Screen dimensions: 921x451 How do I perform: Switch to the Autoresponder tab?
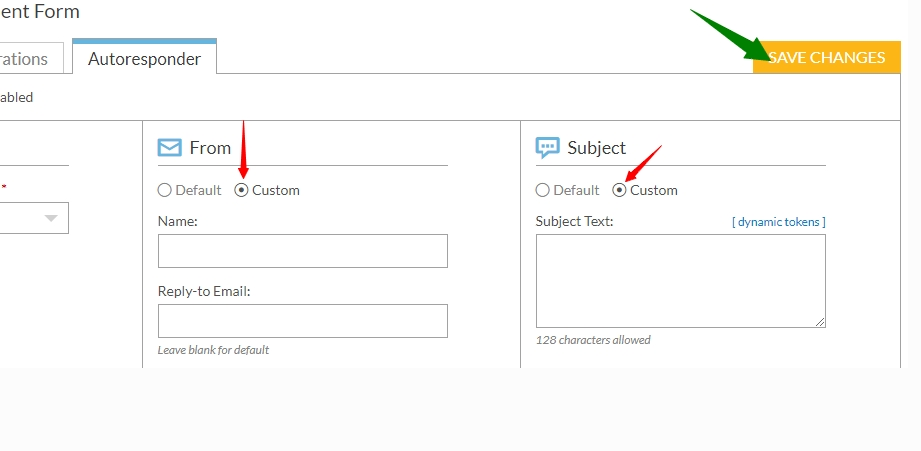(x=144, y=58)
